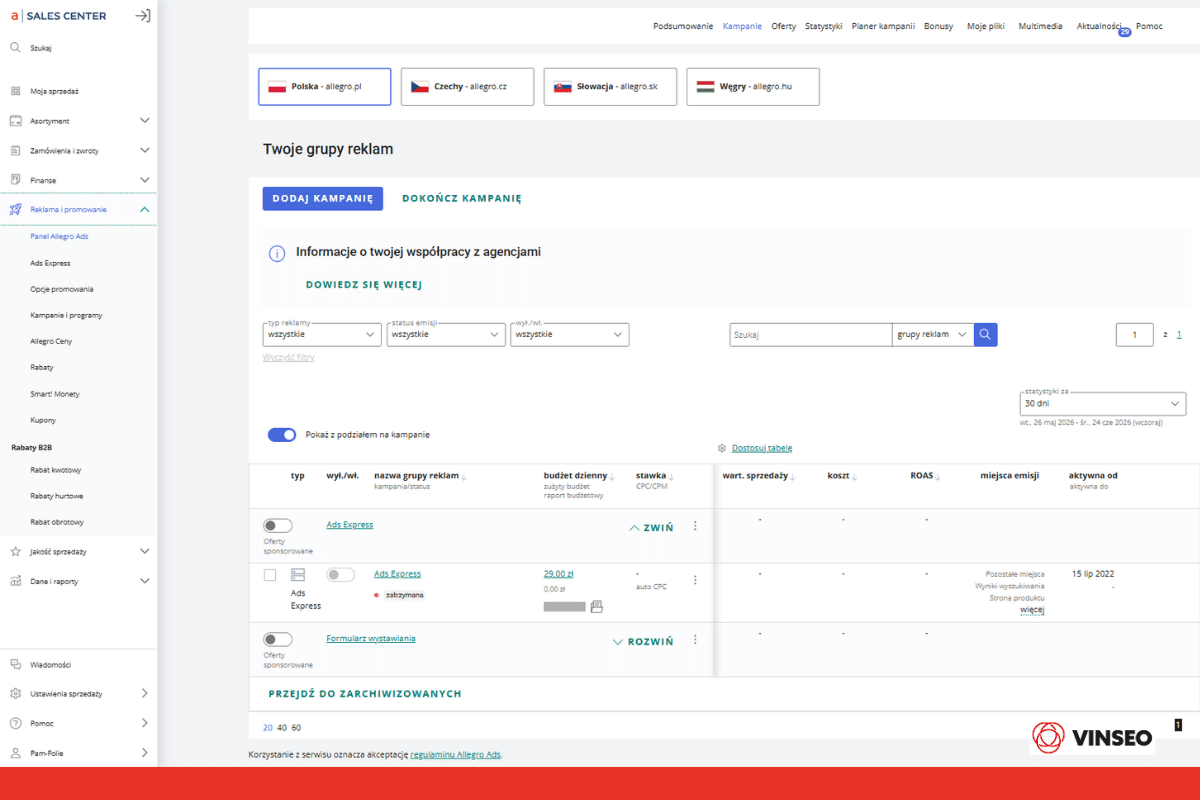This screenshot has width=1200, height=800.
Task: Click the DODAJ KAMPANIĘ button
Action: click(323, 198)
